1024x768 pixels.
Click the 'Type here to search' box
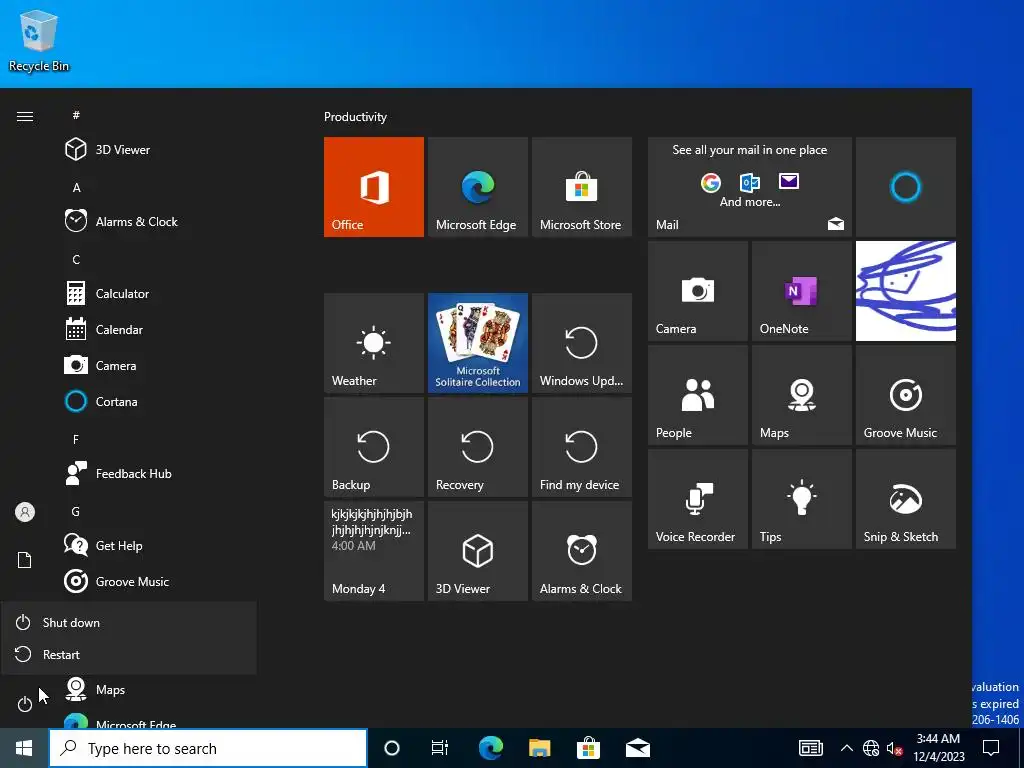[x=208, y=748]
